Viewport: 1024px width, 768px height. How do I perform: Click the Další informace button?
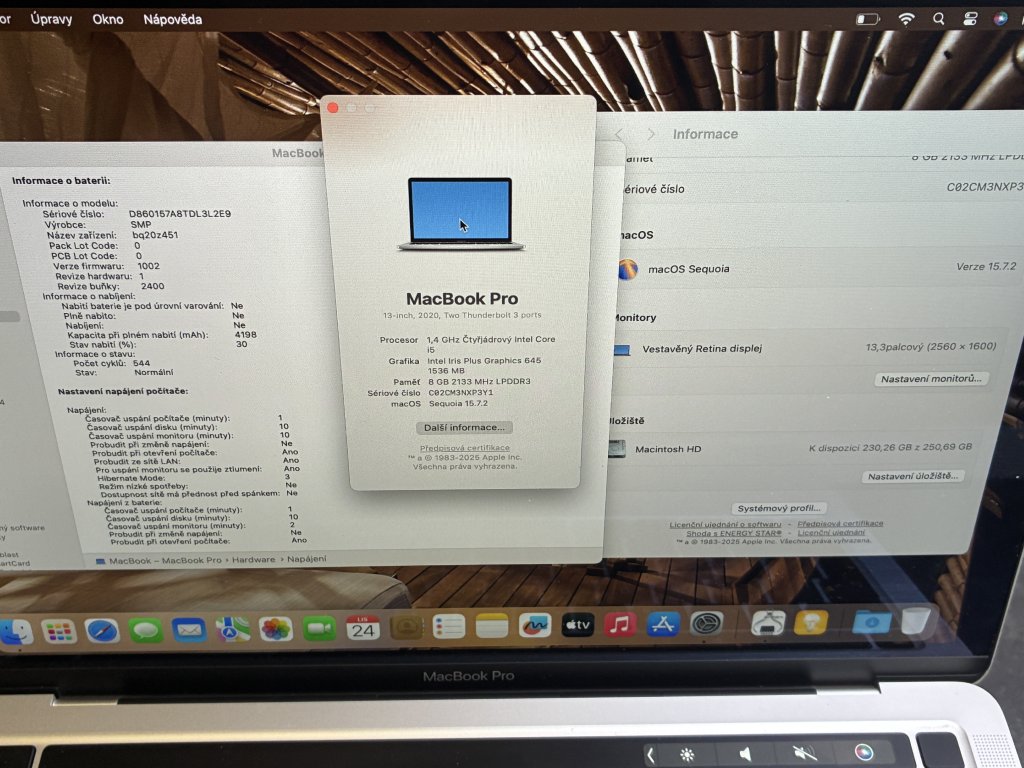[464, 428]
